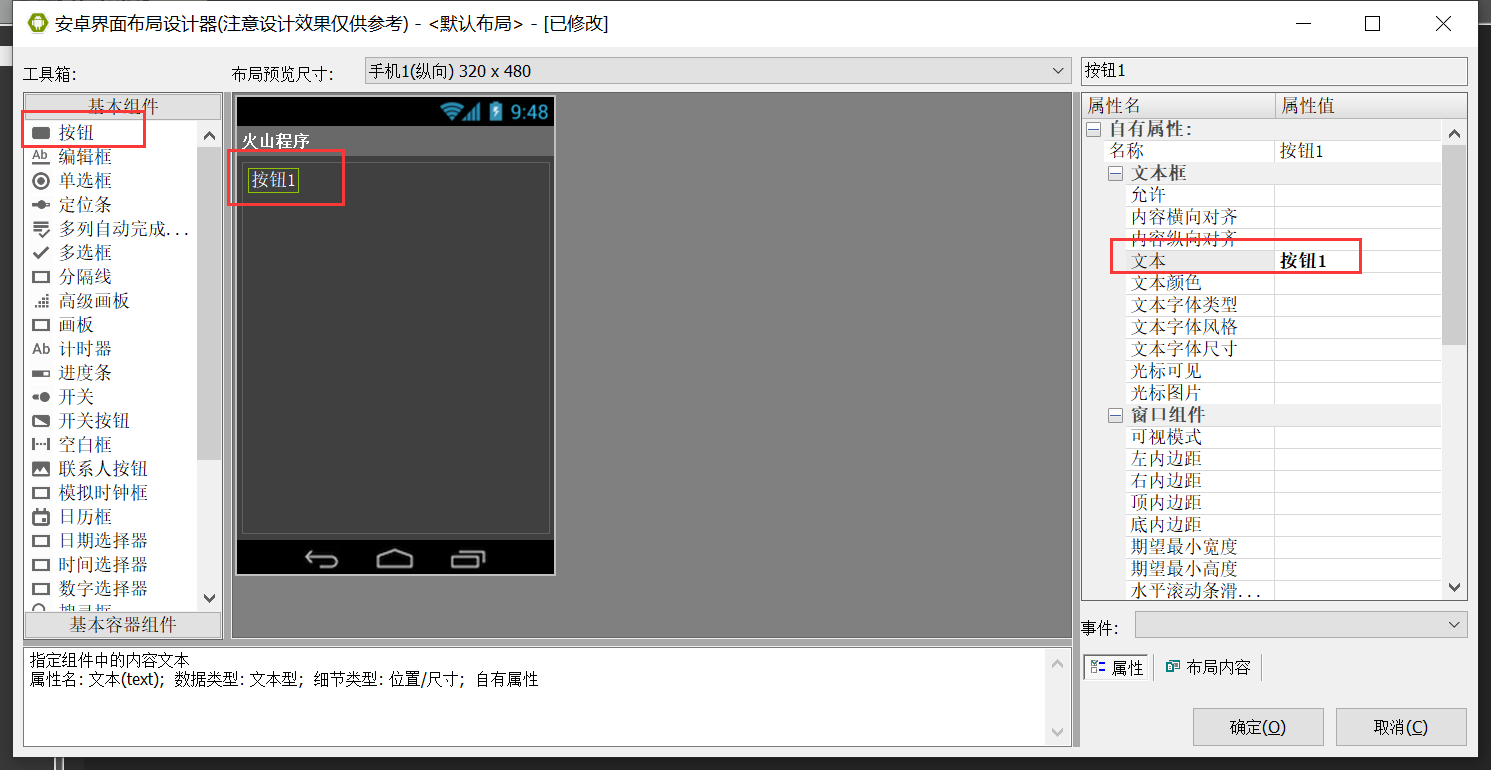1491x770 pixels.
Task: Switch to the 属性 tab
Action: [x=1117, y=667]
